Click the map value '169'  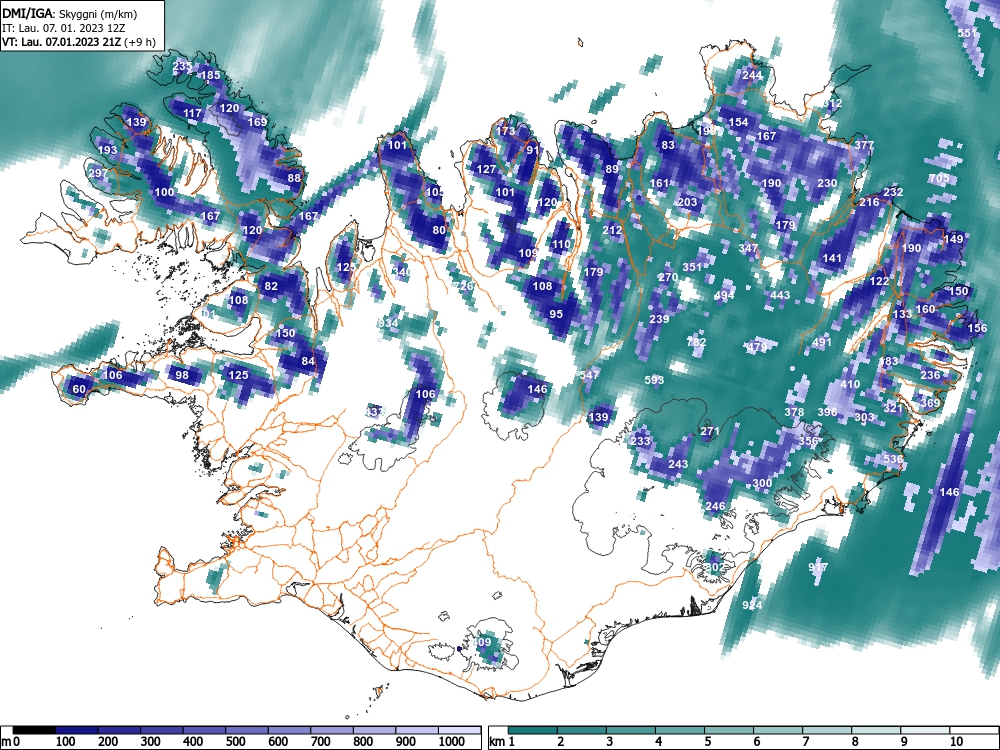coord(257,122)
